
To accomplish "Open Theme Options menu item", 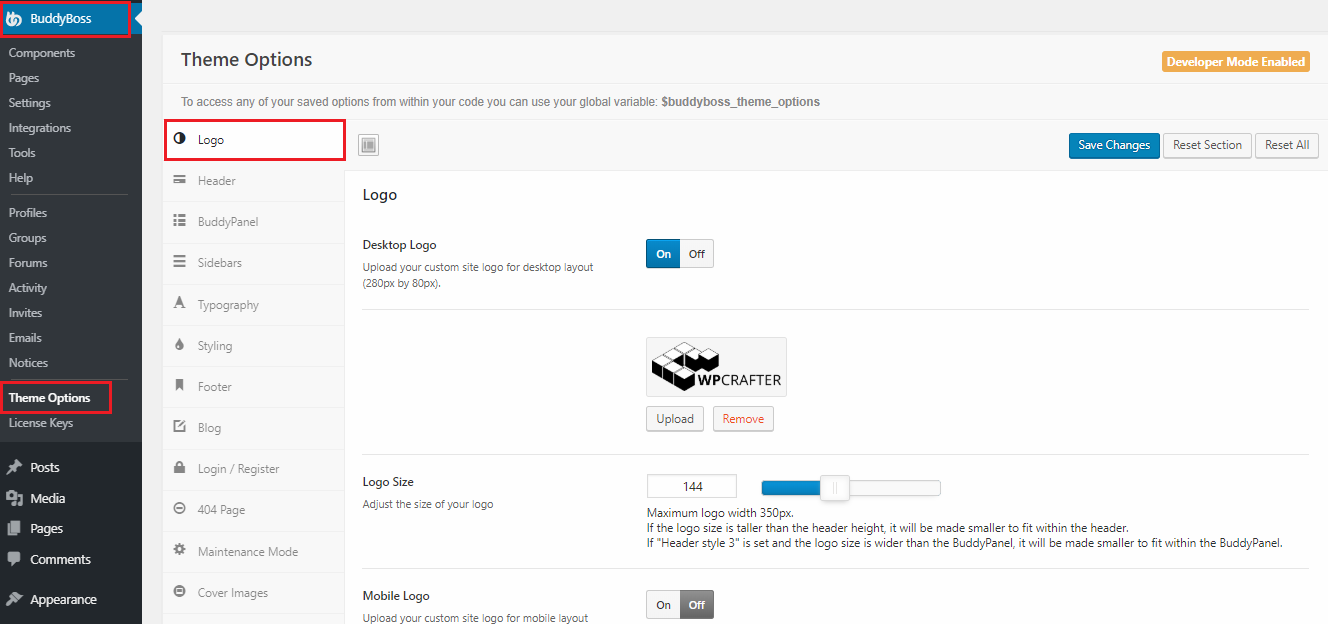I will 50,398.
